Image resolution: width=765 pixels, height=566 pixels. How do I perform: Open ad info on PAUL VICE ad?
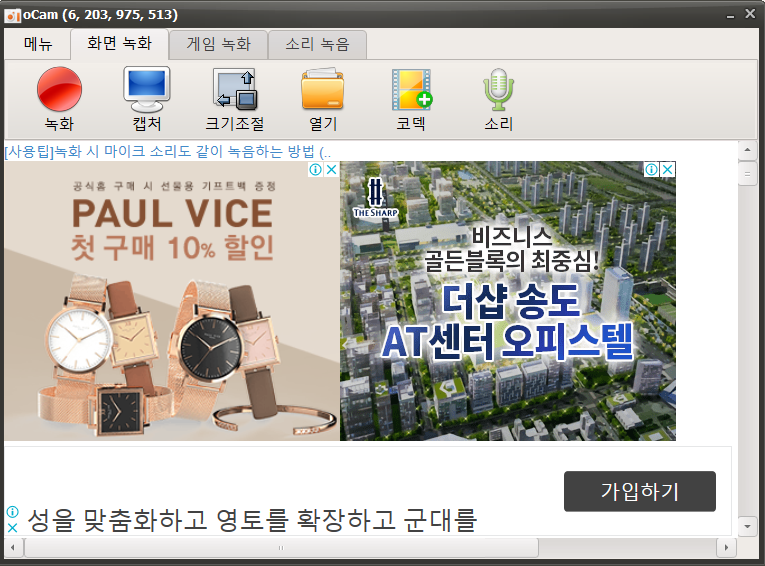(x=316, y=169)
